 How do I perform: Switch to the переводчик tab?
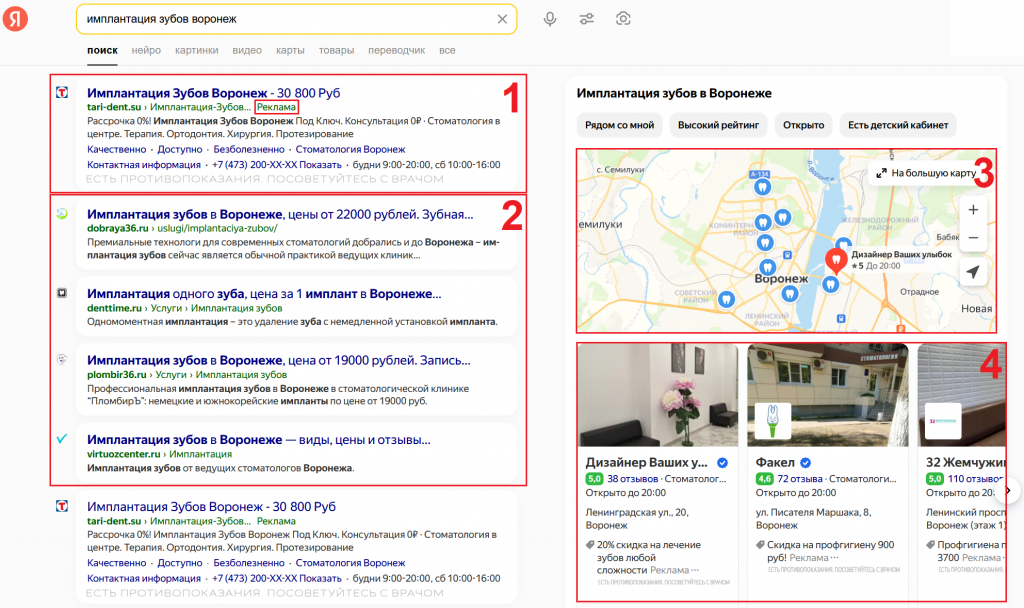pos(396,50)
